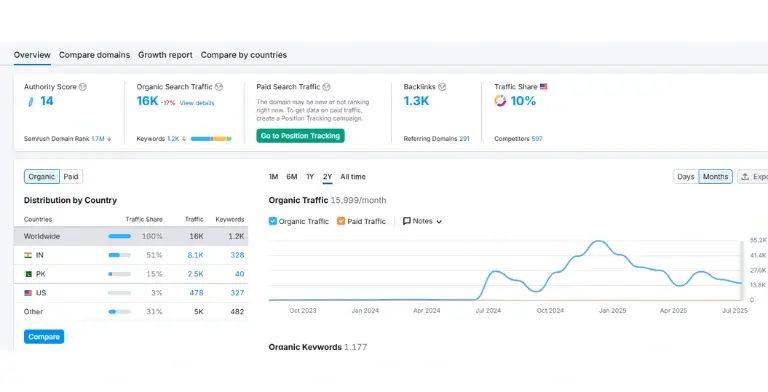Click the Semrush Domain Rank down arrow
This screenshot has height=392, width=768.
point(109,139)
